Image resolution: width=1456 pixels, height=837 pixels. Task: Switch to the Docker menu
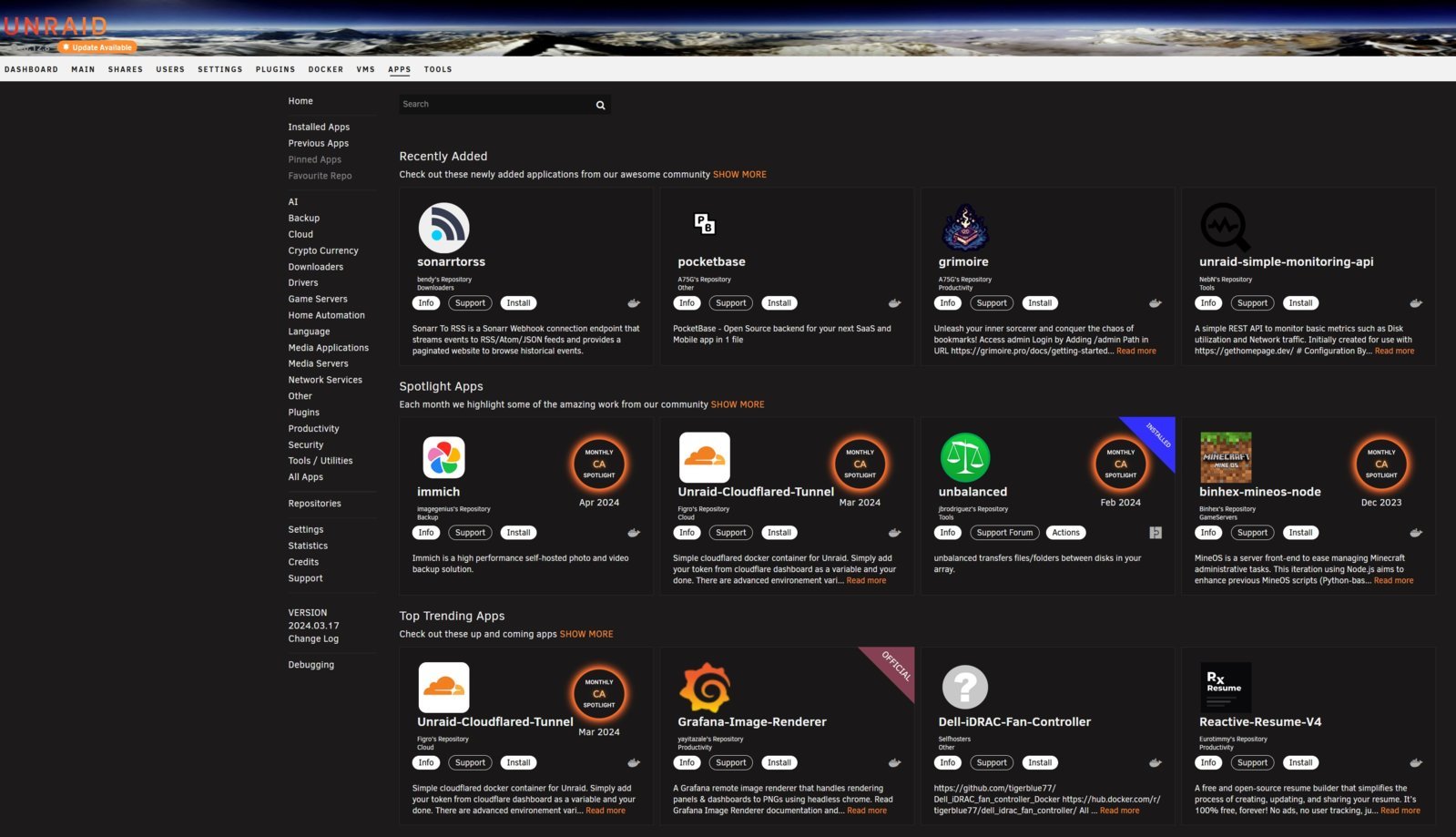(x=326, y=69)
